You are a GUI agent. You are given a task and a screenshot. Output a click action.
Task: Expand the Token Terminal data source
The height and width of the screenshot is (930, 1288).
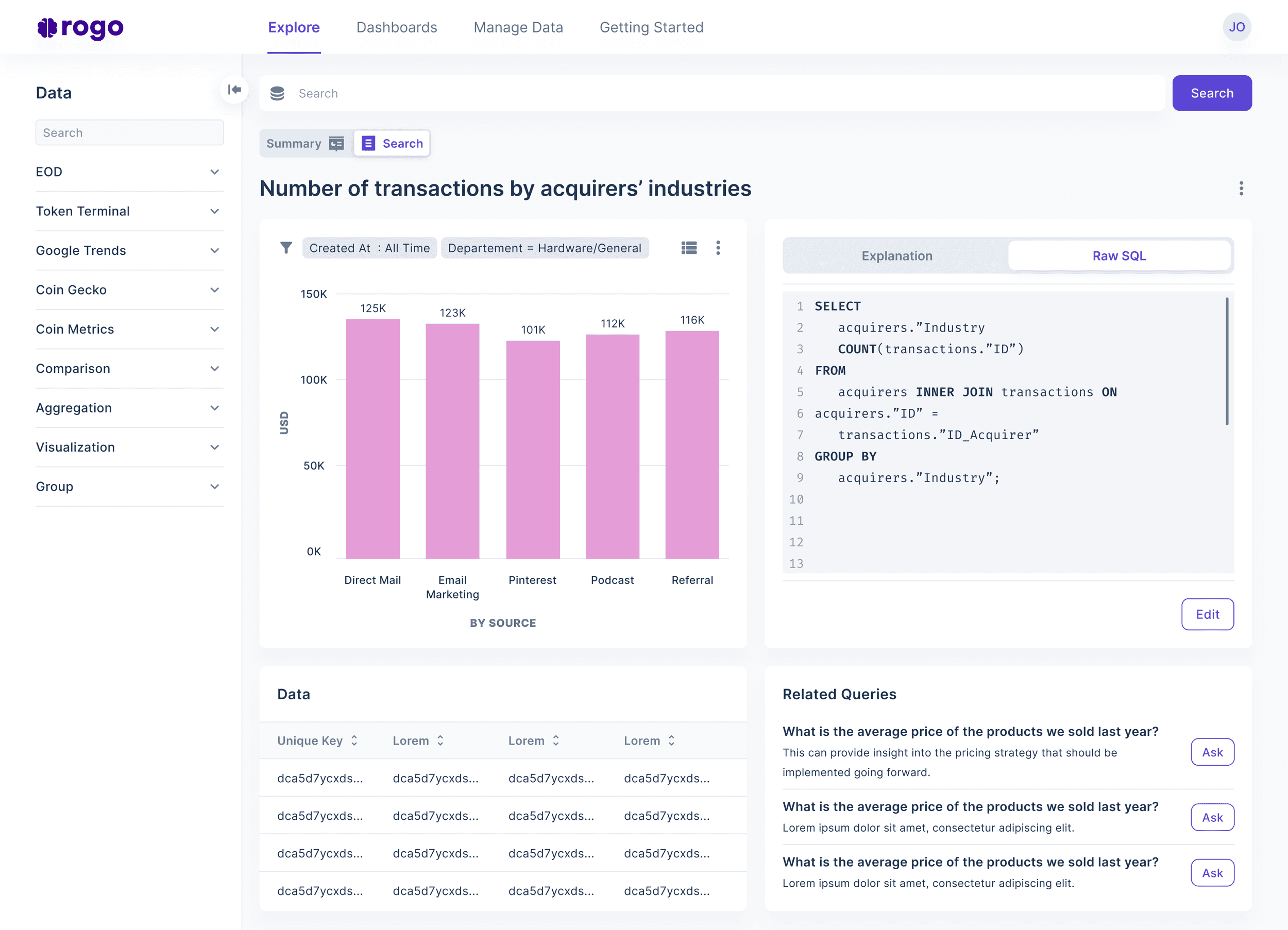[x=214, y=211]
